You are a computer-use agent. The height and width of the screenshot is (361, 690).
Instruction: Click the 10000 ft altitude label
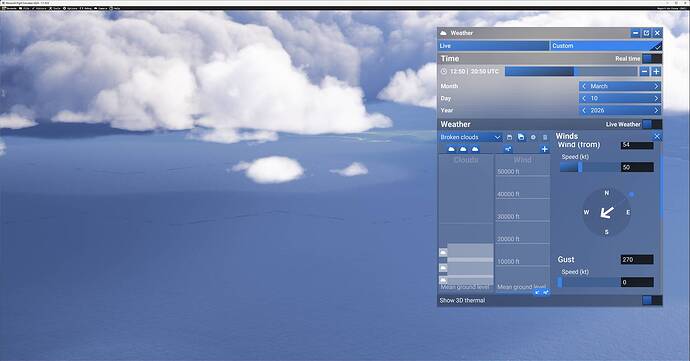coord(509,262)
